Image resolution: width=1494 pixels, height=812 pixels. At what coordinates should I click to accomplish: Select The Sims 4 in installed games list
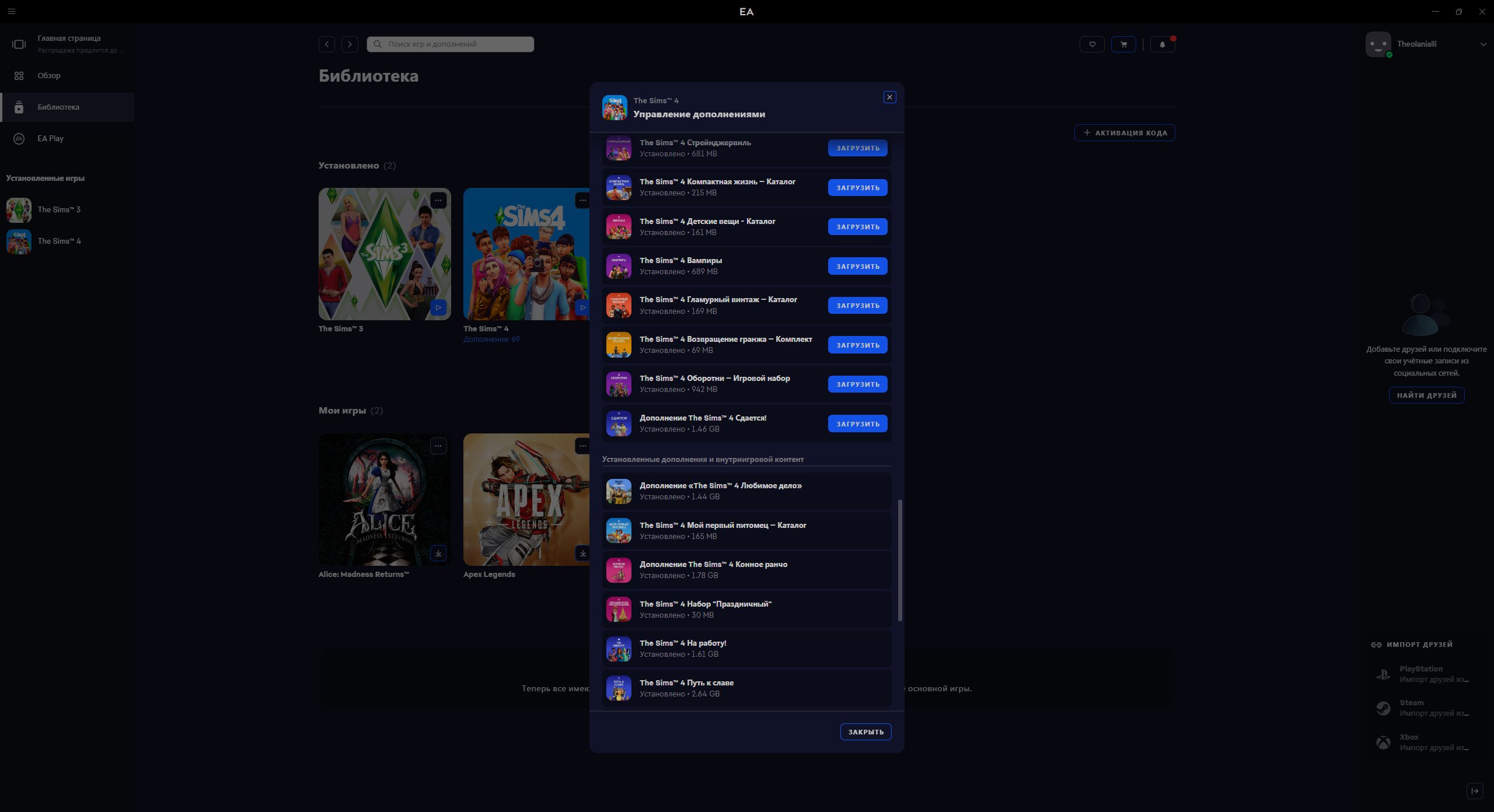67,241
